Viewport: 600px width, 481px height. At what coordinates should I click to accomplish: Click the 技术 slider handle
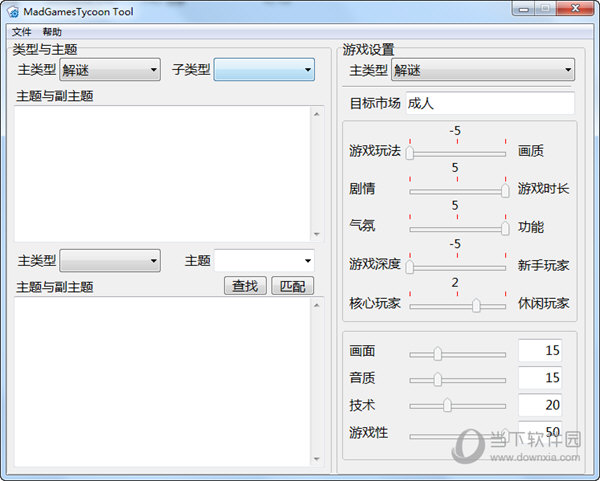click(x=447, y=405)
